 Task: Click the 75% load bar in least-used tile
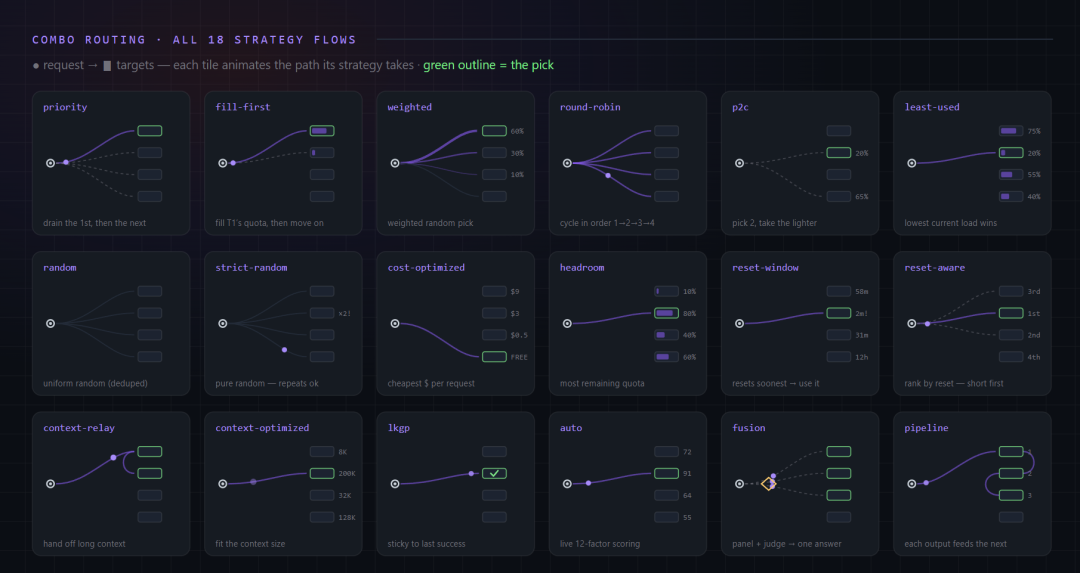coord(1010,131)
